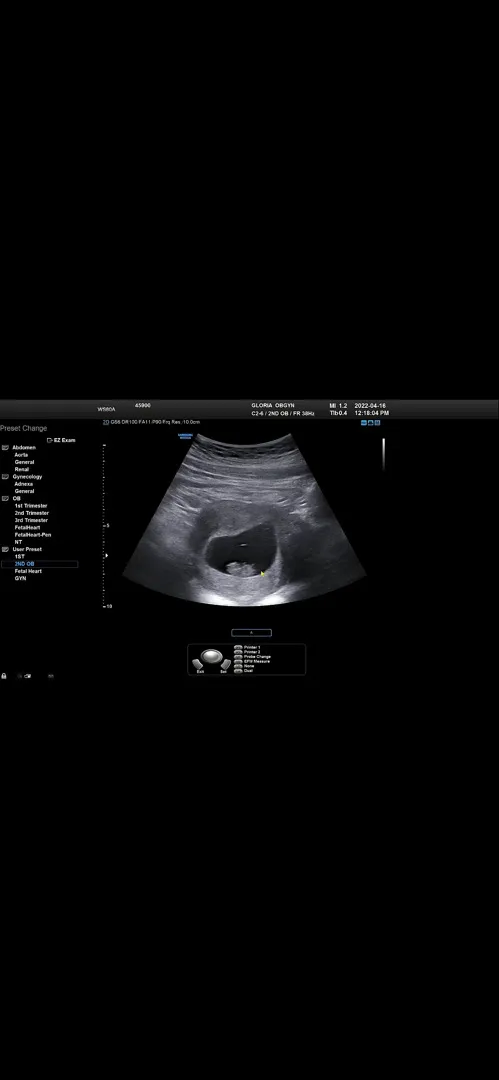Select the GYN user preset
The height and width of the screenshot is (1080, 499).
tap(21, 579)
